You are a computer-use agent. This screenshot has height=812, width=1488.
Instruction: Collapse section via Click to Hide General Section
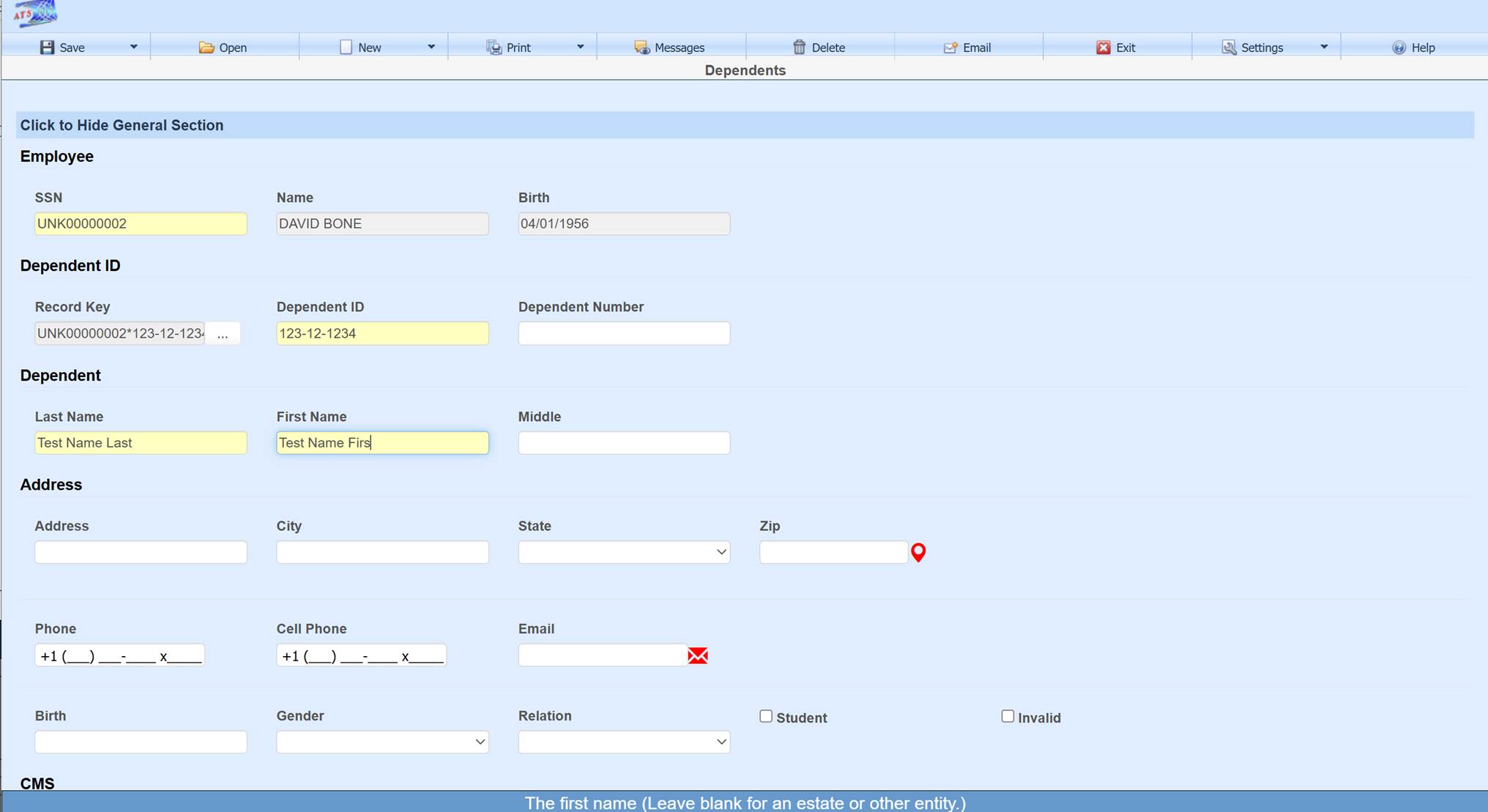point(122,125)
